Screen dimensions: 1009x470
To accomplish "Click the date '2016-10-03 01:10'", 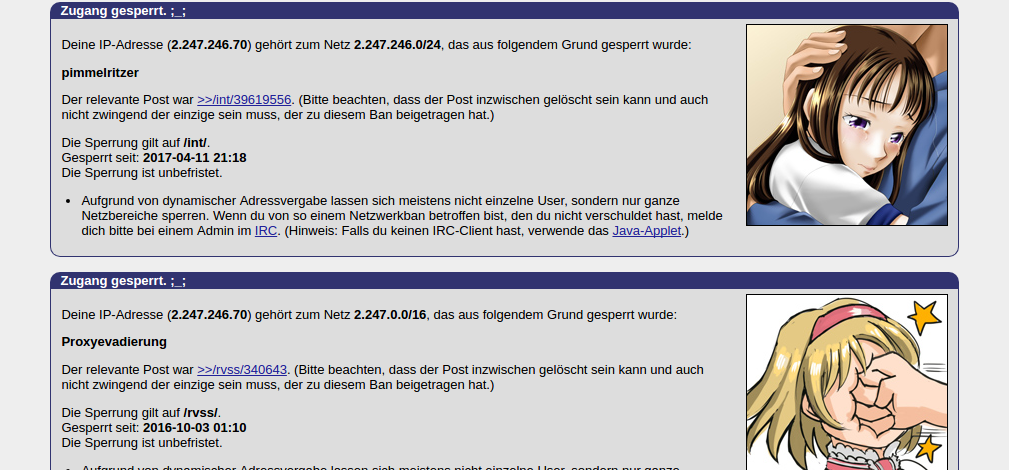I will click(x=194, y=428).
